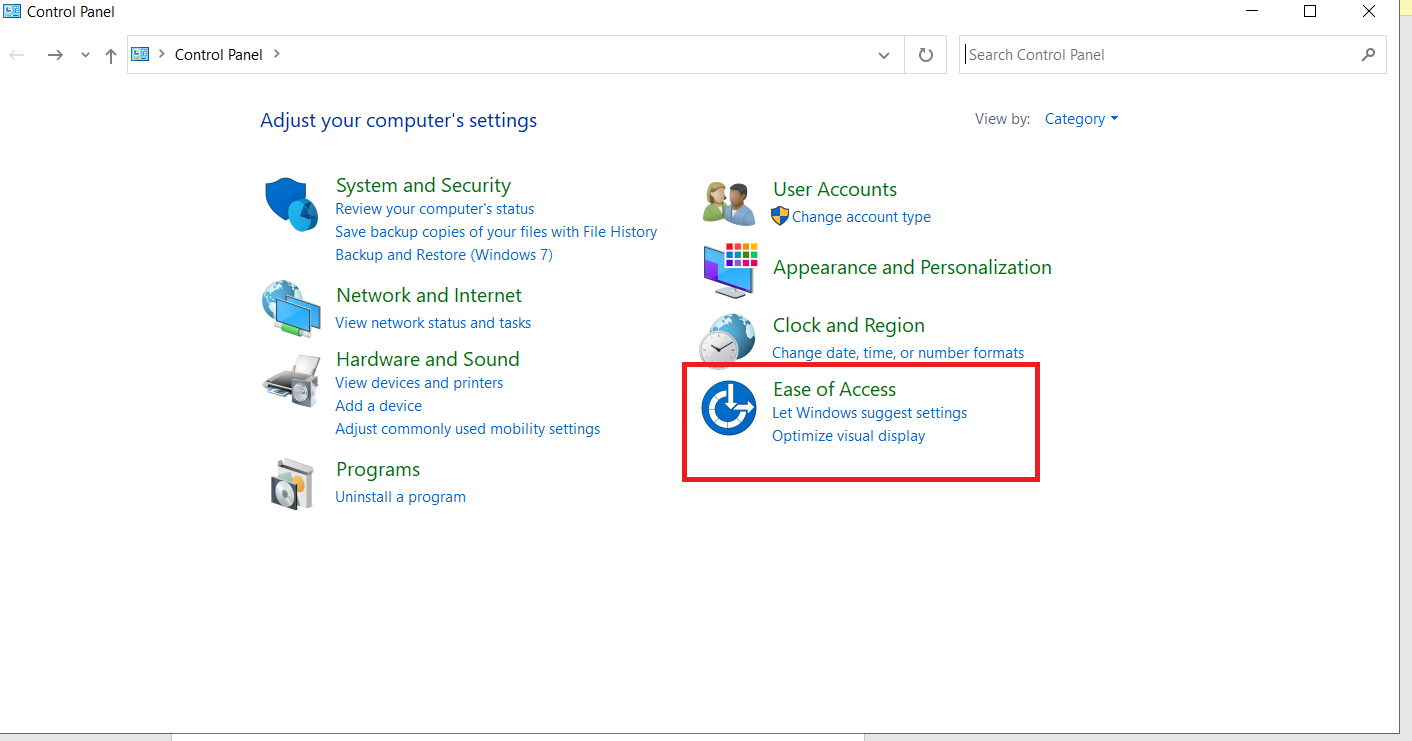Open the Ease of Access circular icon
1412x741 pixels.
coord(728,408)
